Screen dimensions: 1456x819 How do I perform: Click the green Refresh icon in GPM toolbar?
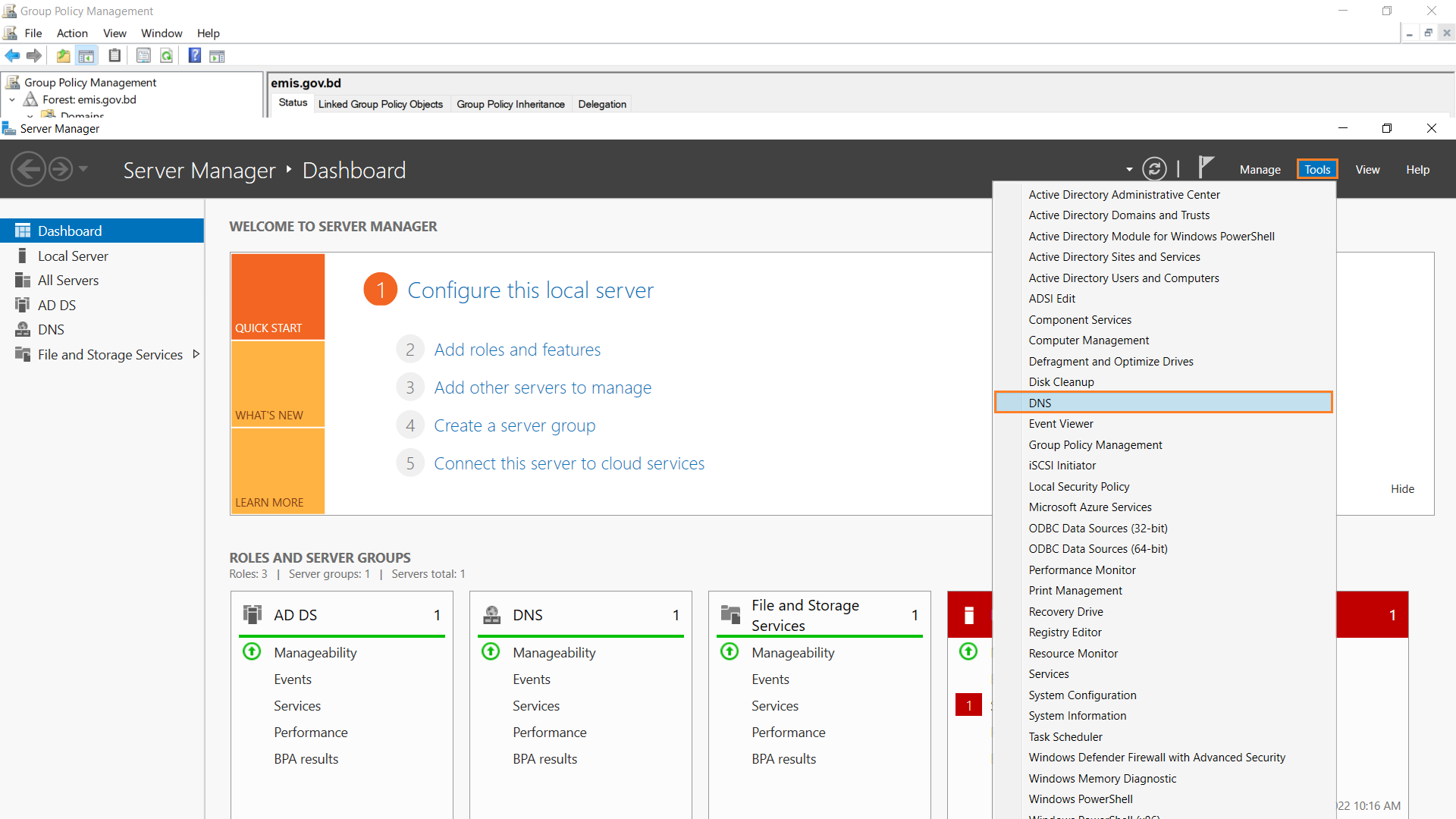(x=166, y=55)
